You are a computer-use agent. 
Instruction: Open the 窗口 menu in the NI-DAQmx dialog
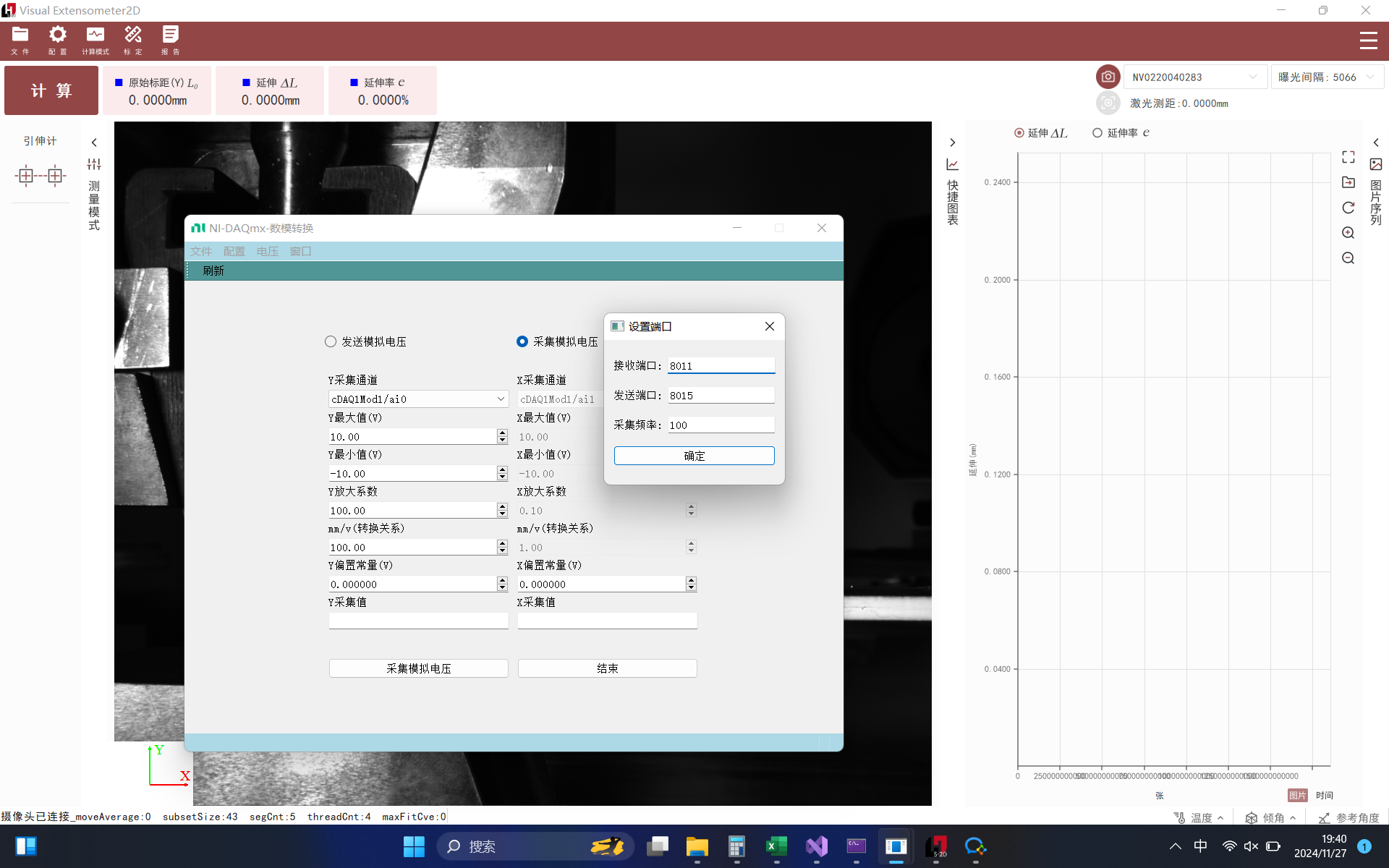pyautogui.click(x=300, y=251)
